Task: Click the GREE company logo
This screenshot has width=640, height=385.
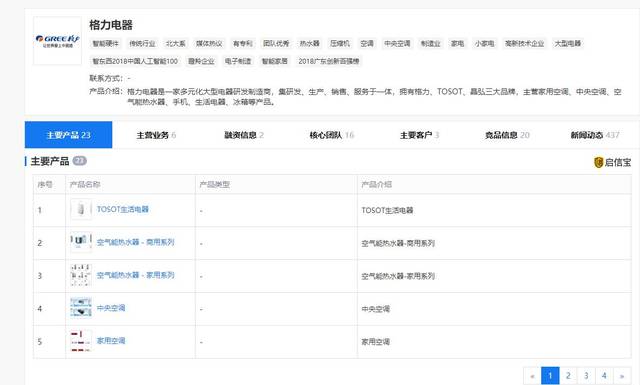Action: tap(57, 41)
